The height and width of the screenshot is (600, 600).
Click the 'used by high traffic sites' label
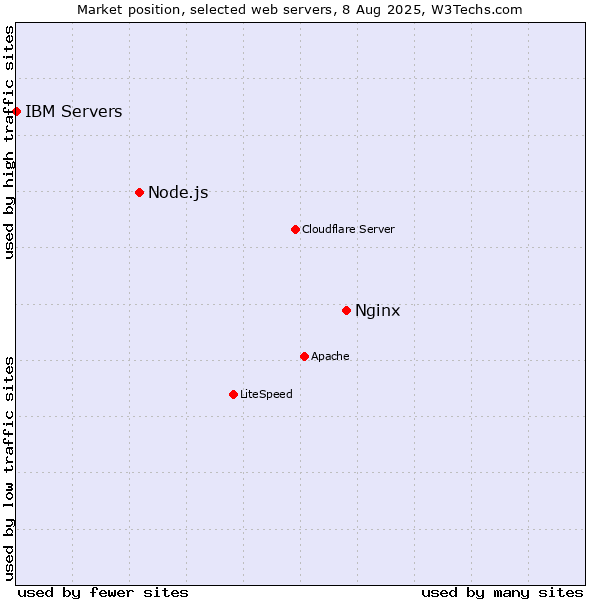pyautogui.click(x=9, y=142)
